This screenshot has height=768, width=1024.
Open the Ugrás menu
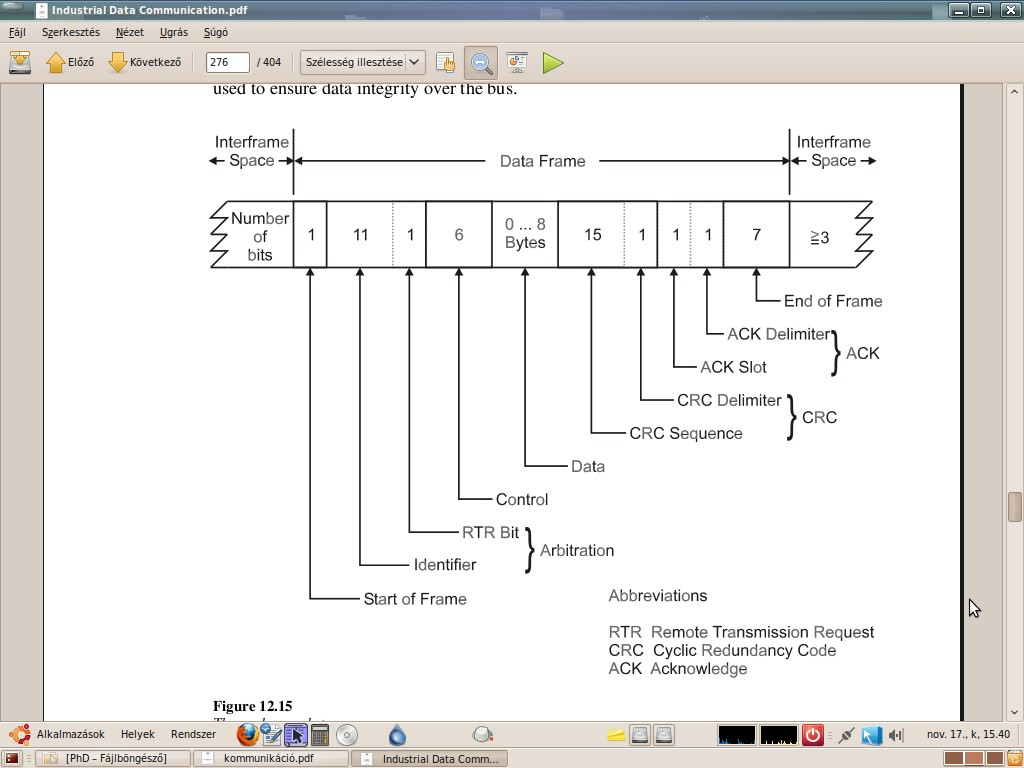[174, 32]
